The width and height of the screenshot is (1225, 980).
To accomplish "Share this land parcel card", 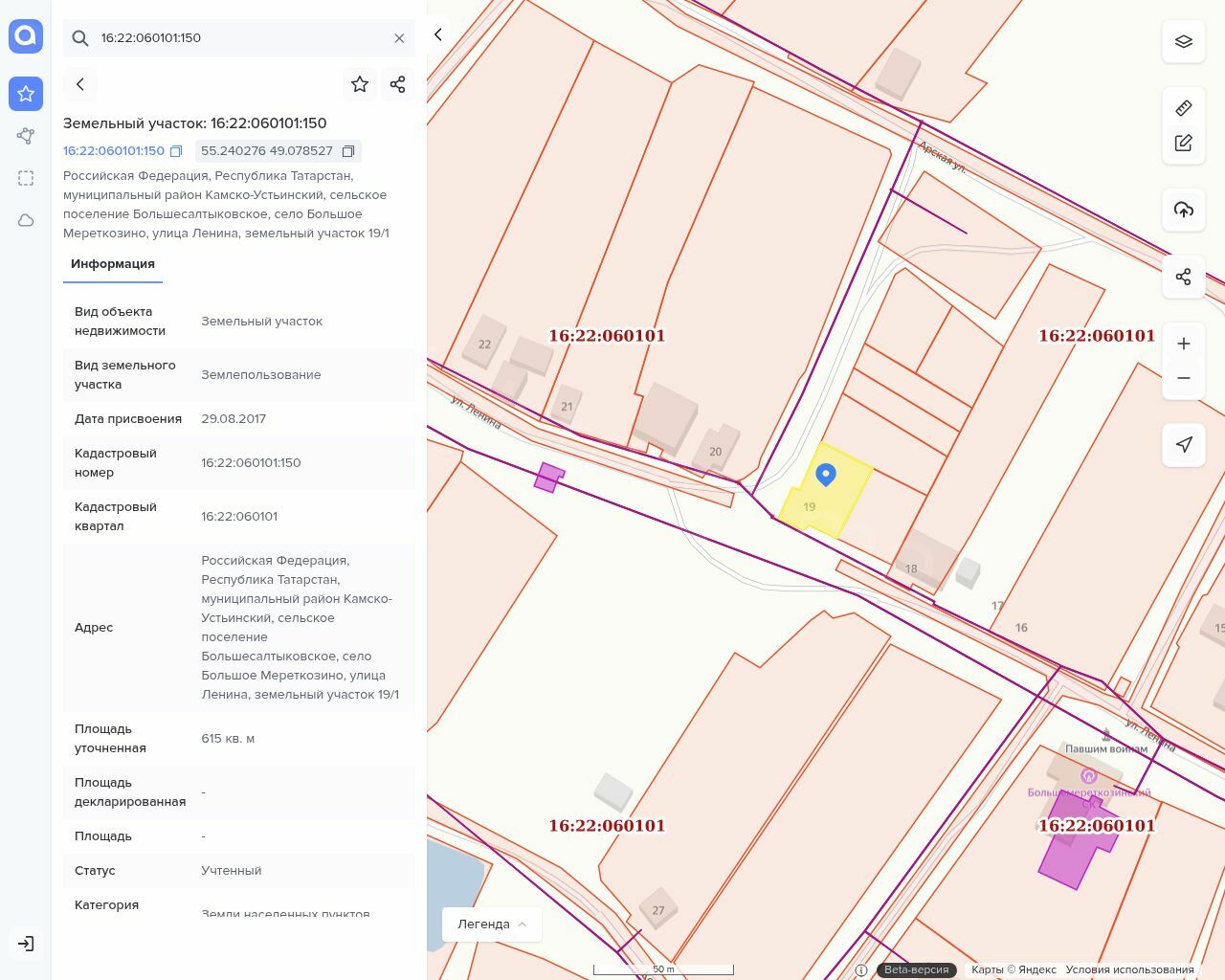I will (x=398, y=84).
